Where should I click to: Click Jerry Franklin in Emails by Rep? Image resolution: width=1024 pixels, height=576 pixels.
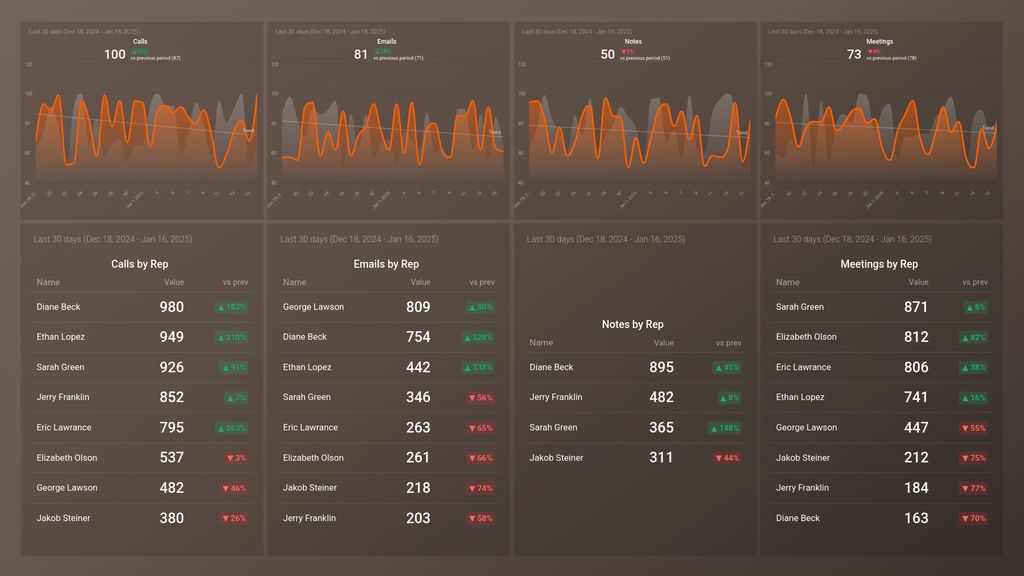(310, 518)
